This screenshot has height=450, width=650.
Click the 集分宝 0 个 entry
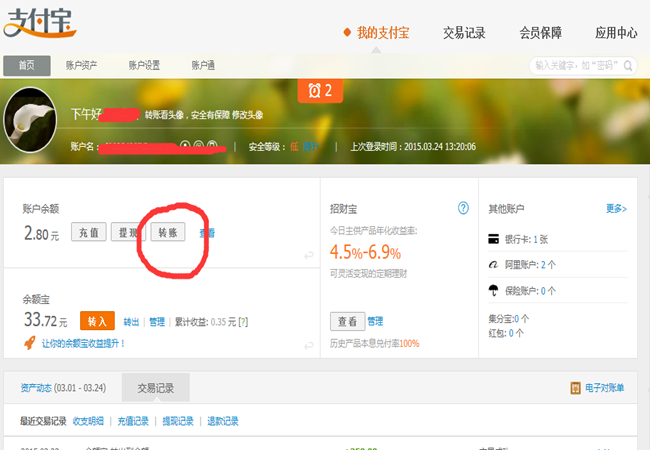pyautogui.click(x=509, y=319)
